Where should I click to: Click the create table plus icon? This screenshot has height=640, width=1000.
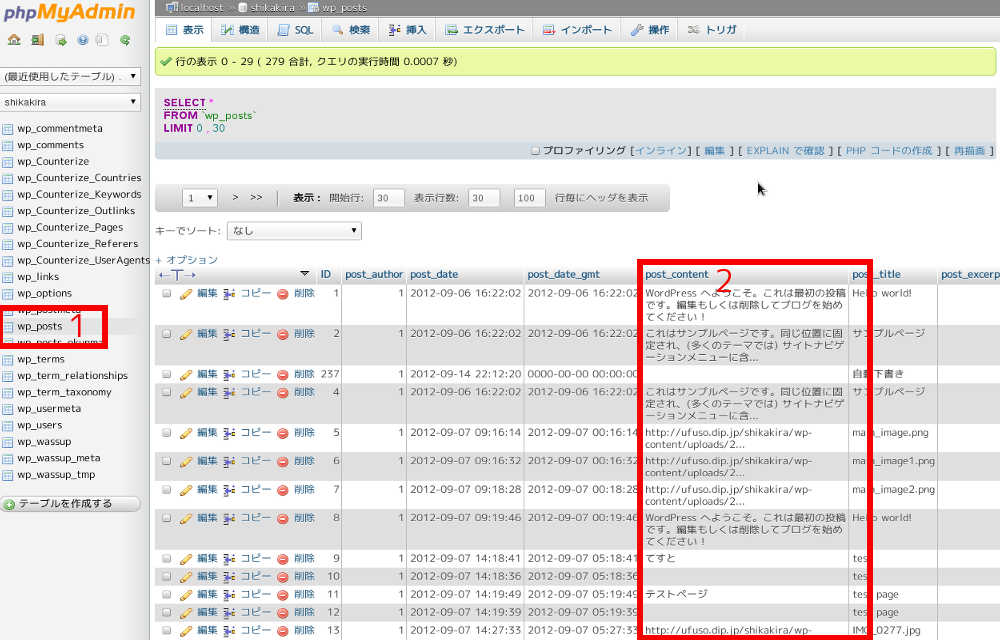[x=9, y=504]
